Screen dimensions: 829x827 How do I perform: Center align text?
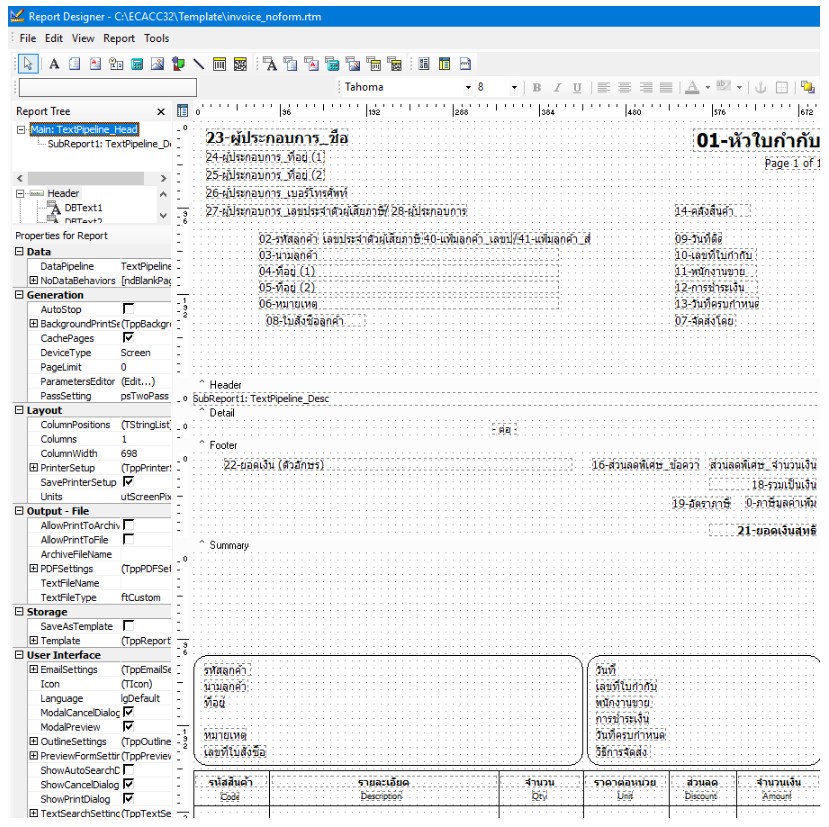point(624,87)
